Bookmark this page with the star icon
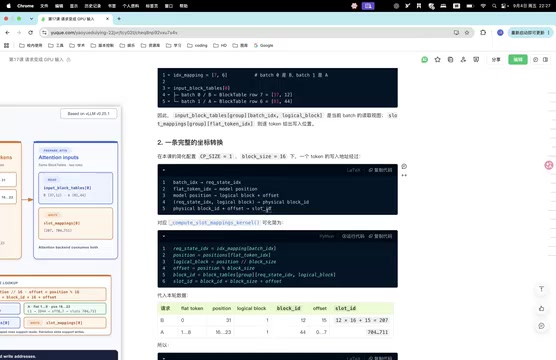 coord(467,33)
